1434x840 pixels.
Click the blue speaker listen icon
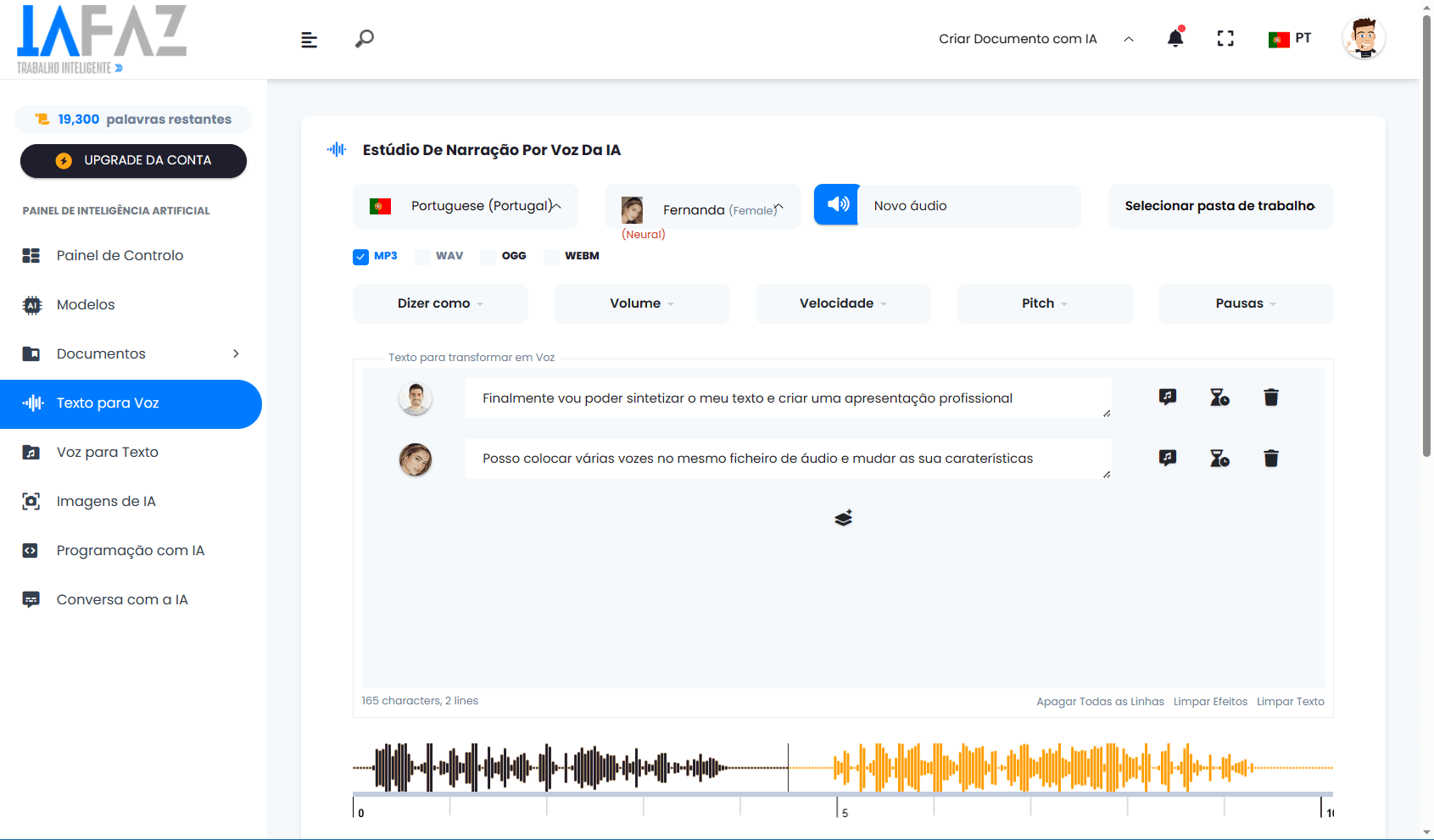(837, 205)
